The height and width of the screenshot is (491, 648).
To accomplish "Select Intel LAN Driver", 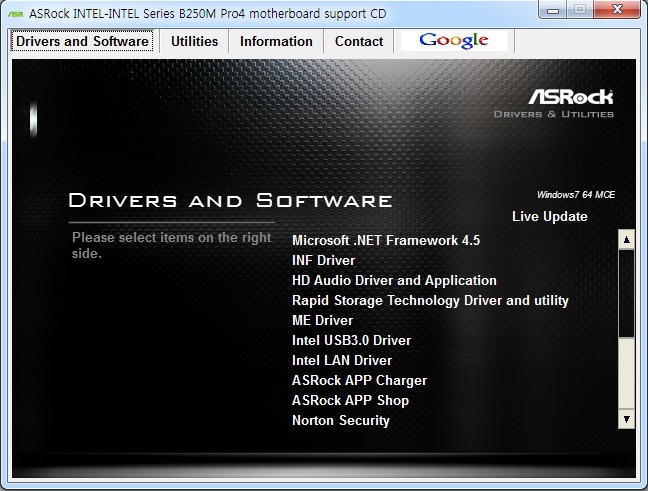I will 342,360.
